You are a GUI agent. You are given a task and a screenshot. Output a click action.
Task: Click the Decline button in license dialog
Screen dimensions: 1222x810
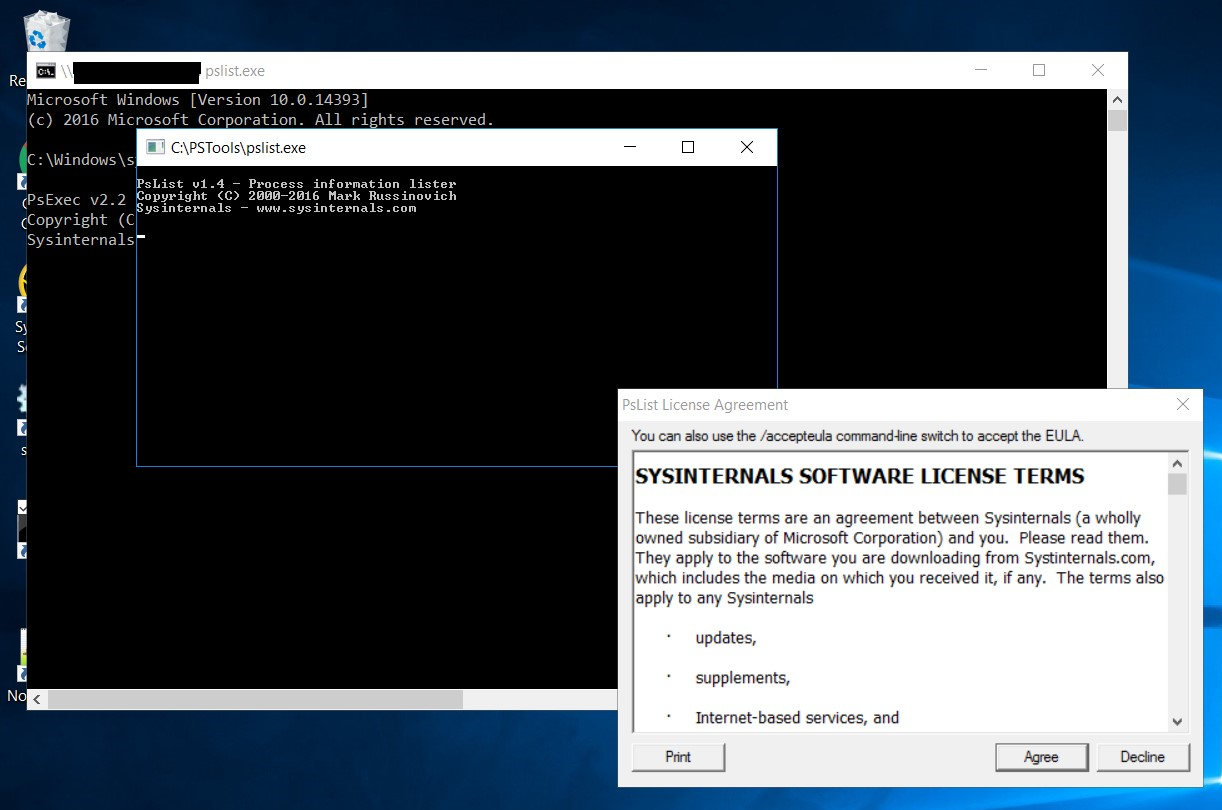[1143, 757]
